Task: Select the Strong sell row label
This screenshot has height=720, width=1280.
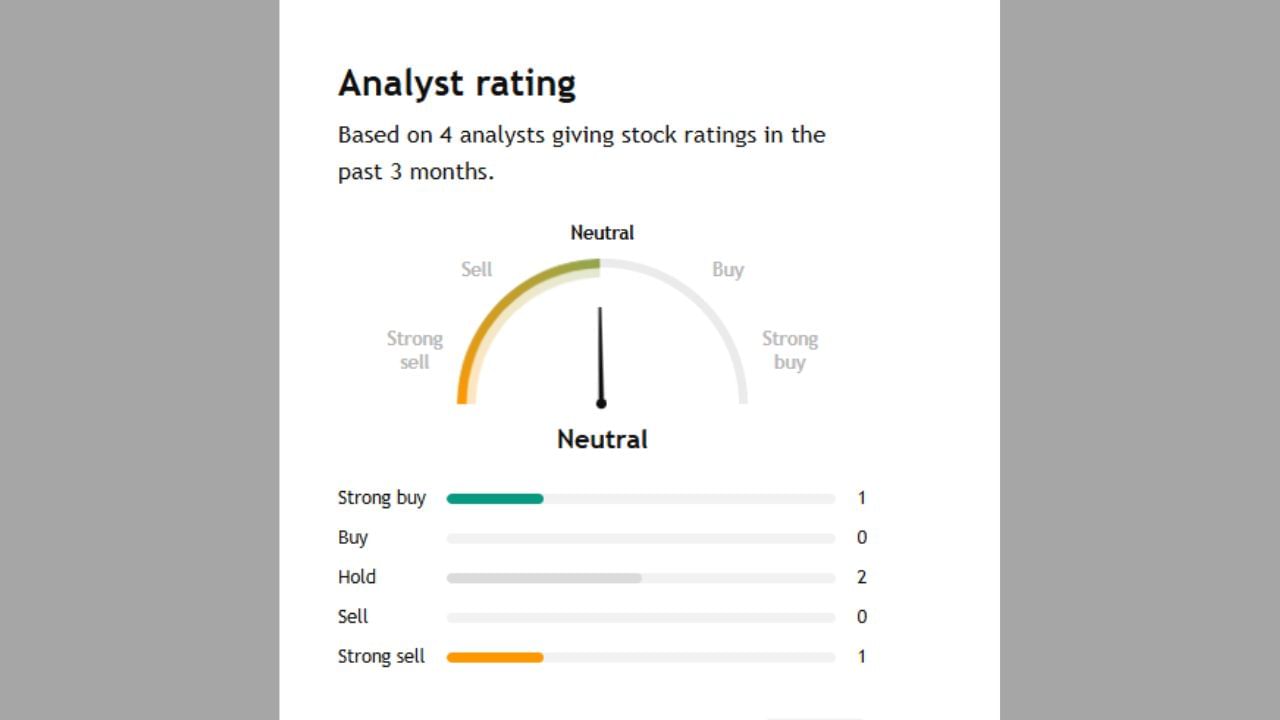Action: pyautogui.click(x=381, y=657)
